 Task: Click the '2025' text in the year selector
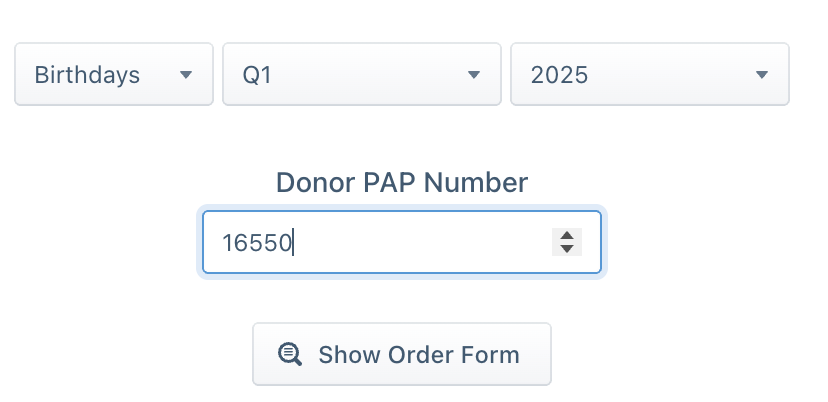coord(559,75)
